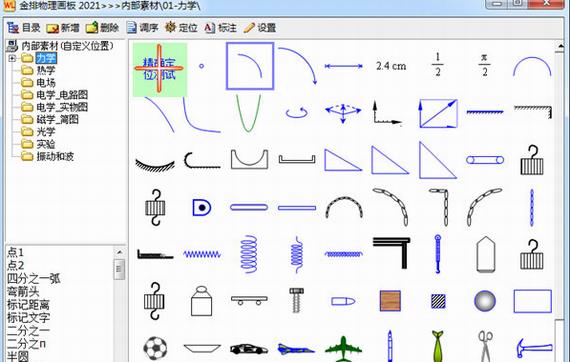Click the 新增 toolbar button
Screen dimensions: 570x362
point(63,28)
